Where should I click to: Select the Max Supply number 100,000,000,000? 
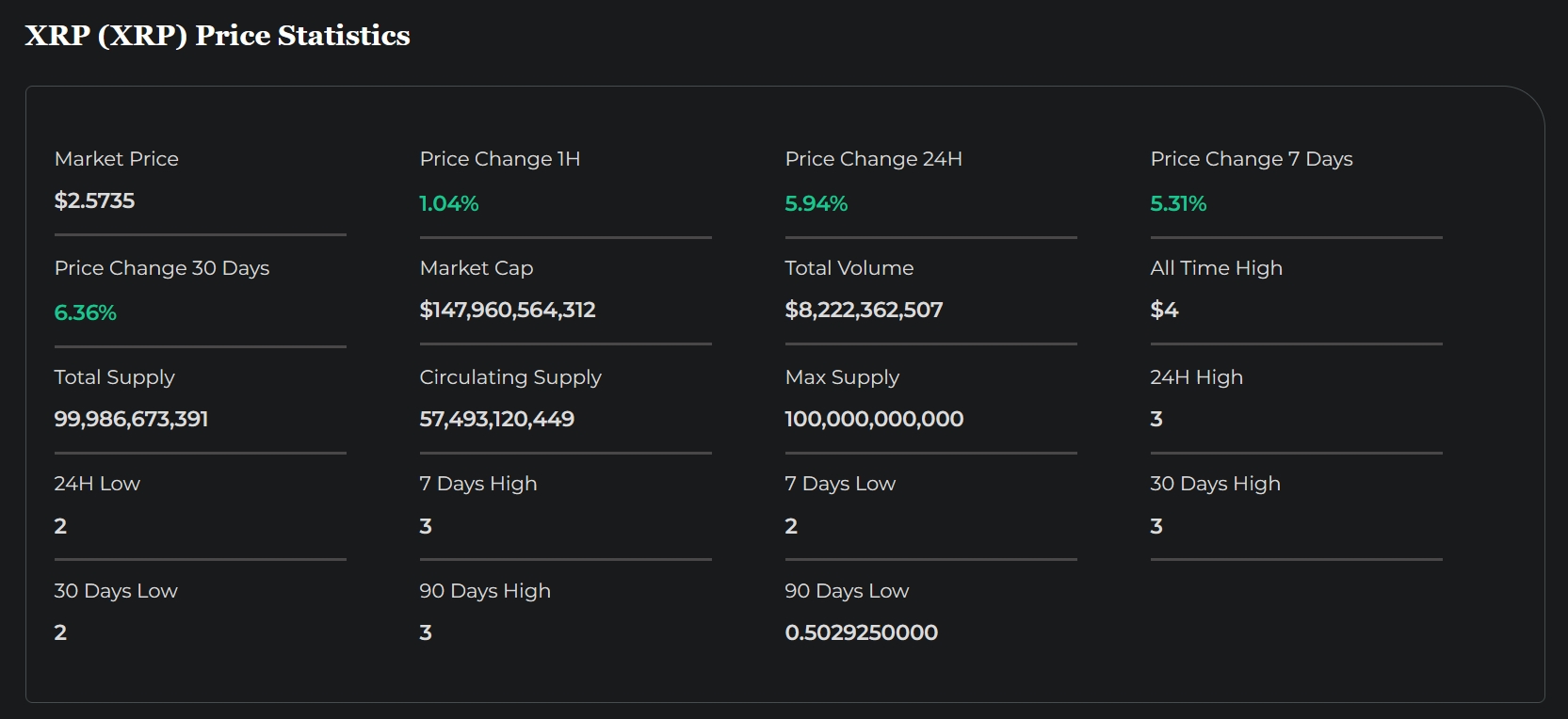point(874,419)
